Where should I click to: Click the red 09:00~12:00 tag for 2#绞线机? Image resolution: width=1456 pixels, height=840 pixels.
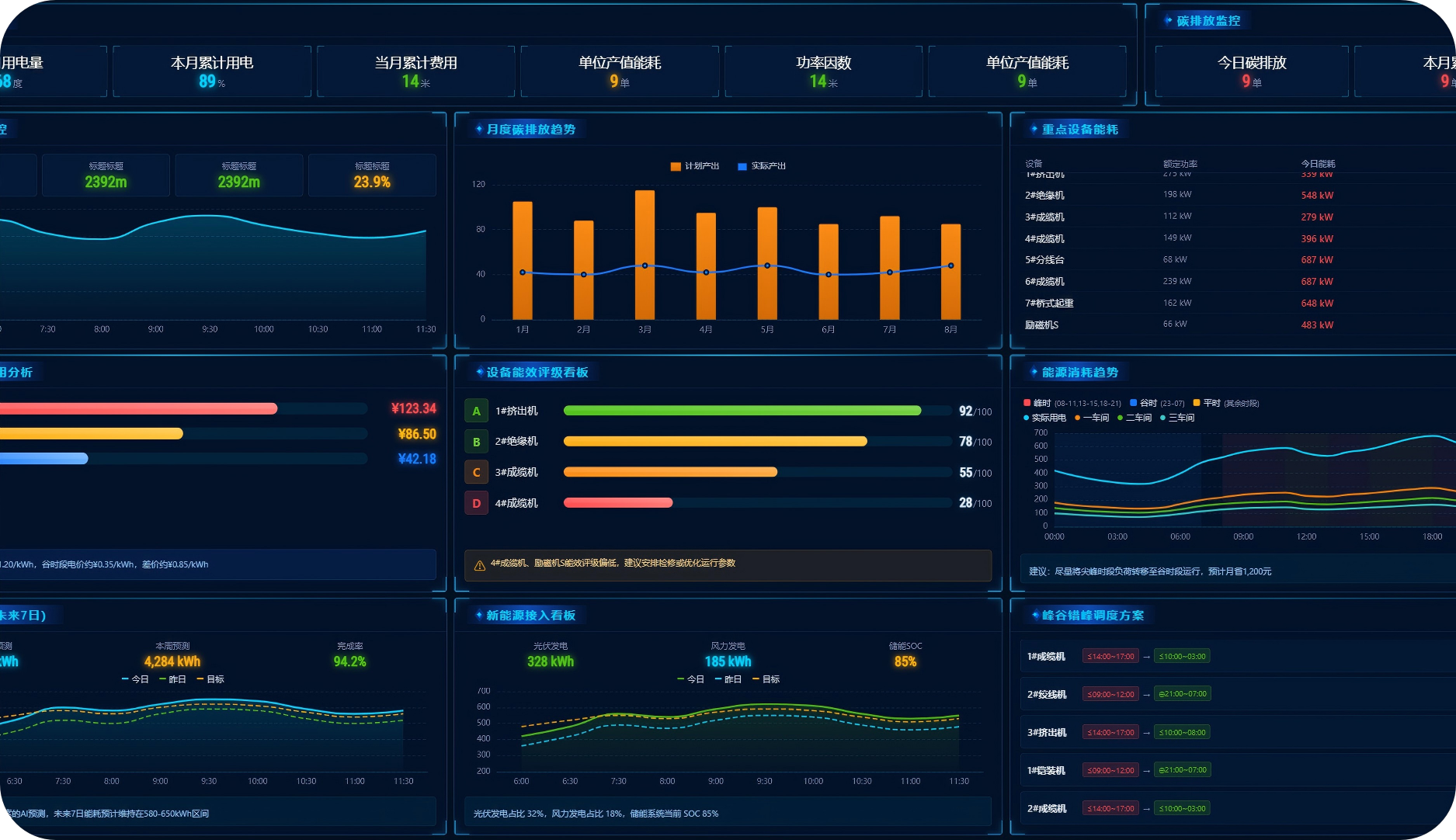click(1110, 694)
